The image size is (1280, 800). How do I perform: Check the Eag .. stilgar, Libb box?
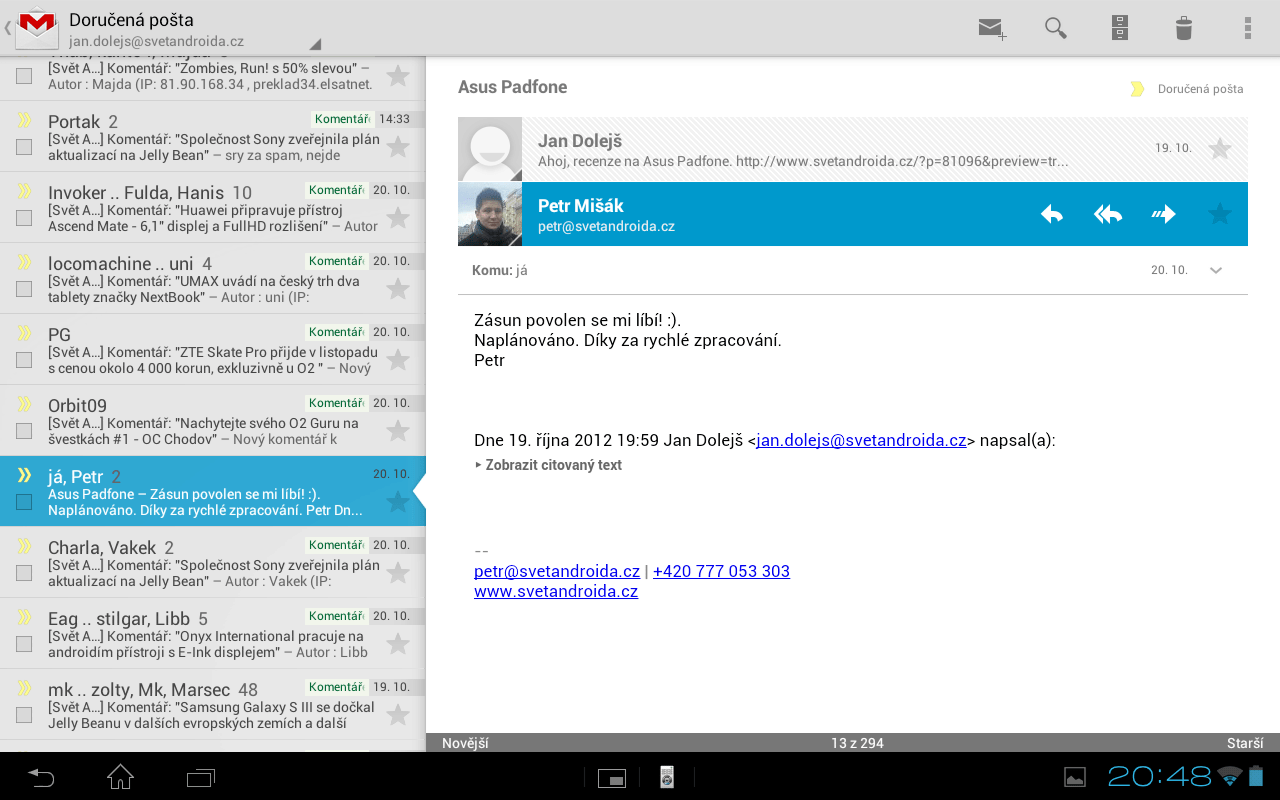click(24, 644)
